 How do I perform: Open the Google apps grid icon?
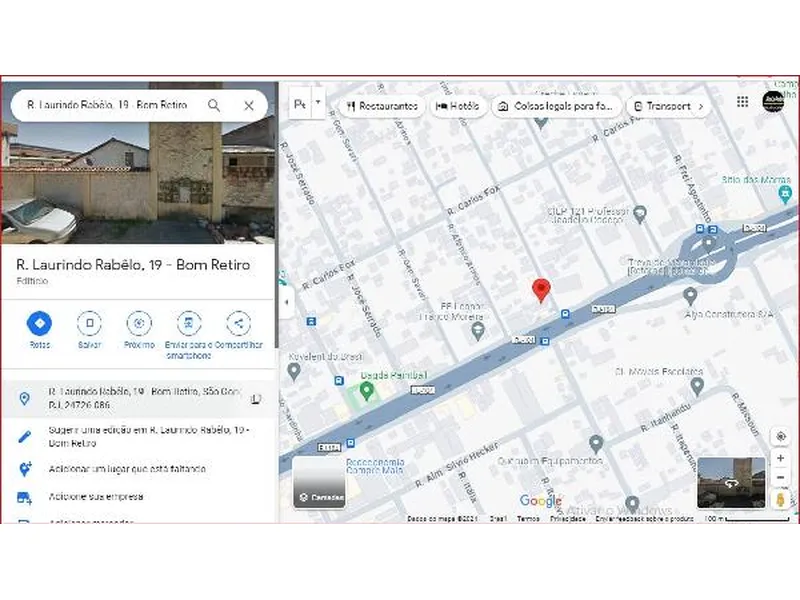coord(743,102)
